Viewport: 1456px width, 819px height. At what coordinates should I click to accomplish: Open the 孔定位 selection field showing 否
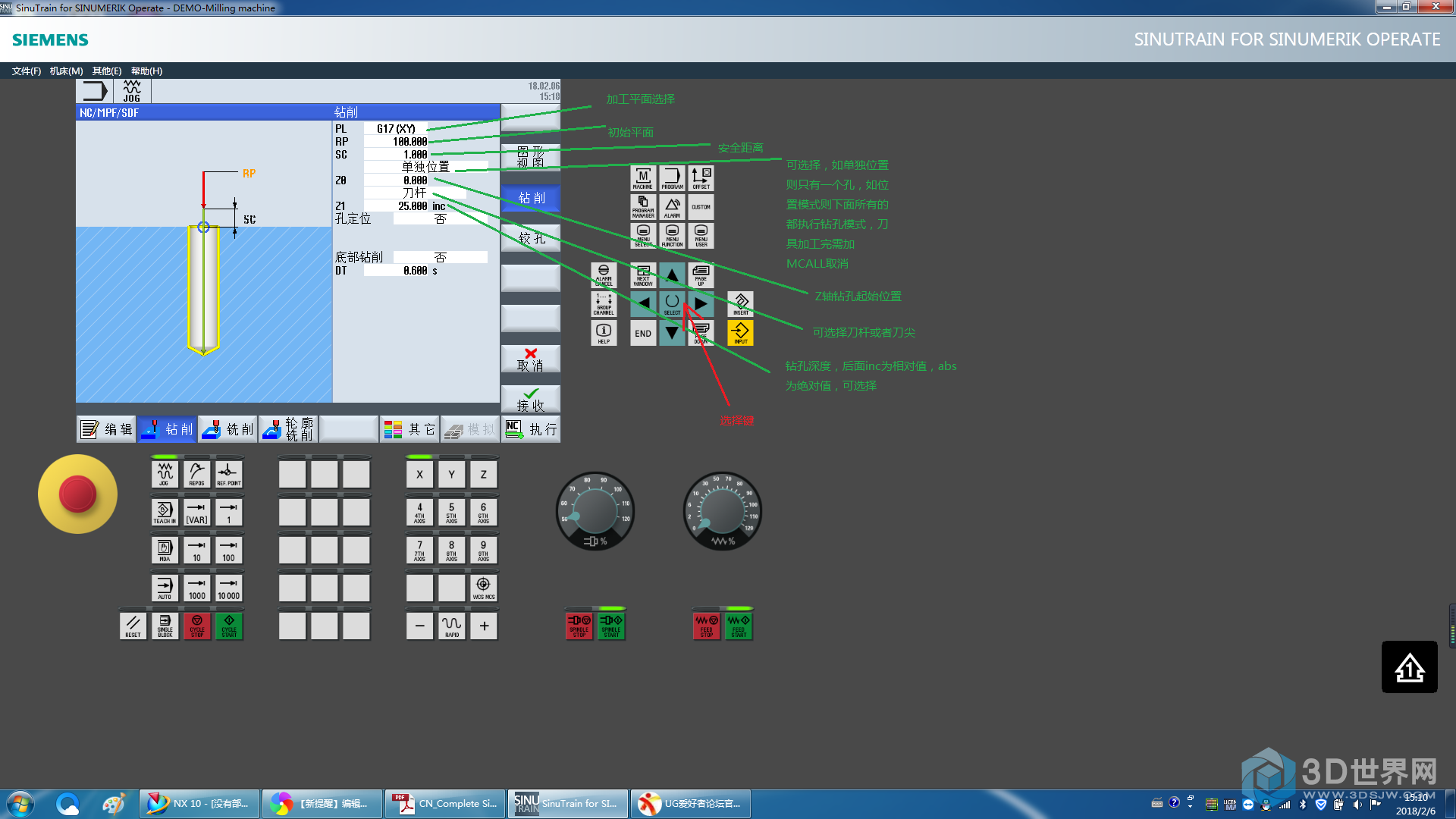click(x=440, y=218)
